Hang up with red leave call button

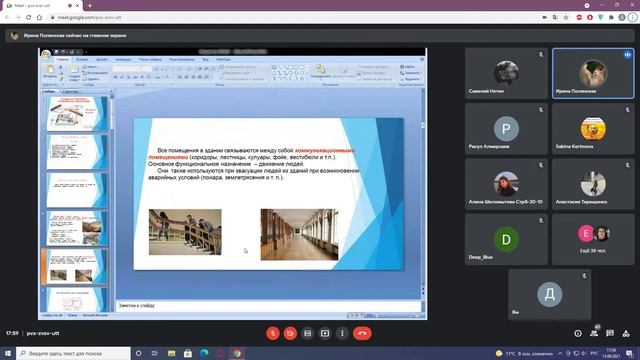coord(362,333)
